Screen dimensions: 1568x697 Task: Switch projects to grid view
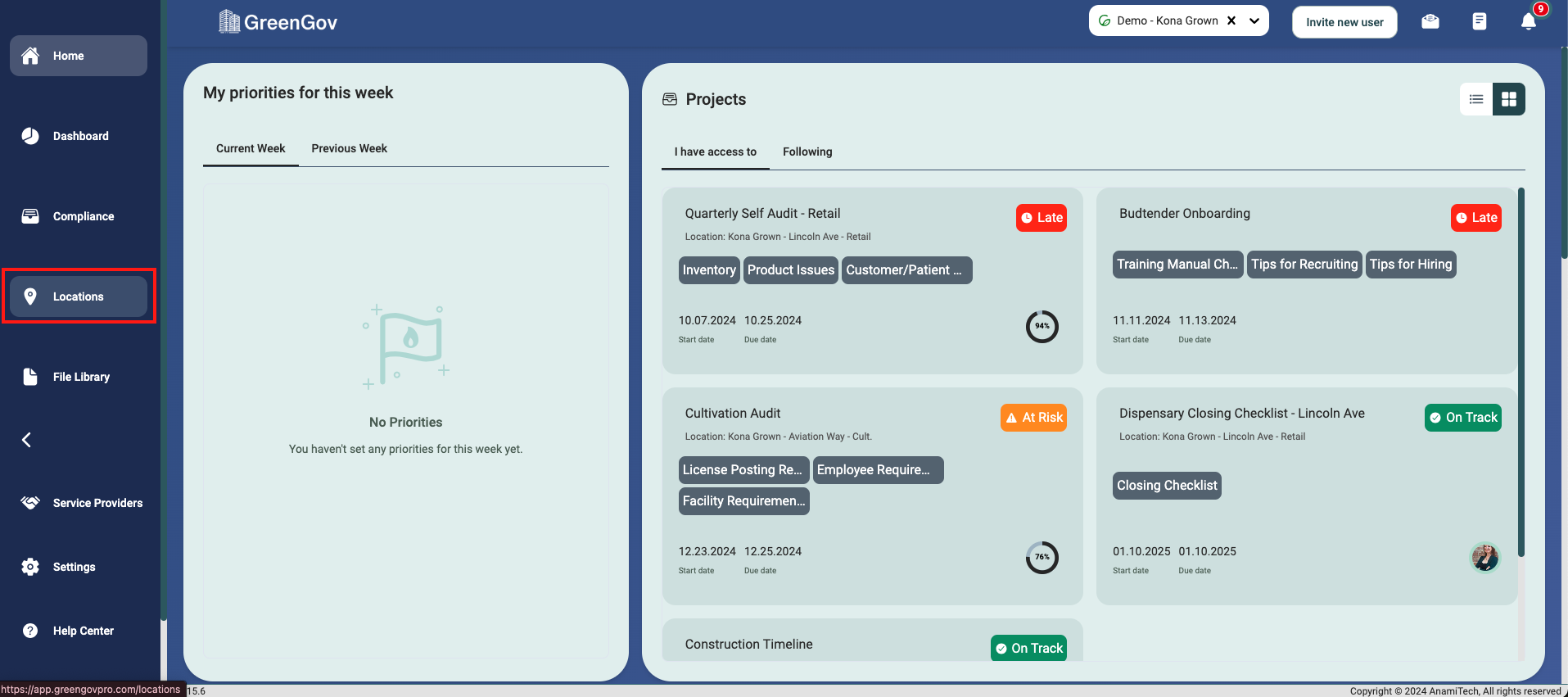pos(1509,99)
